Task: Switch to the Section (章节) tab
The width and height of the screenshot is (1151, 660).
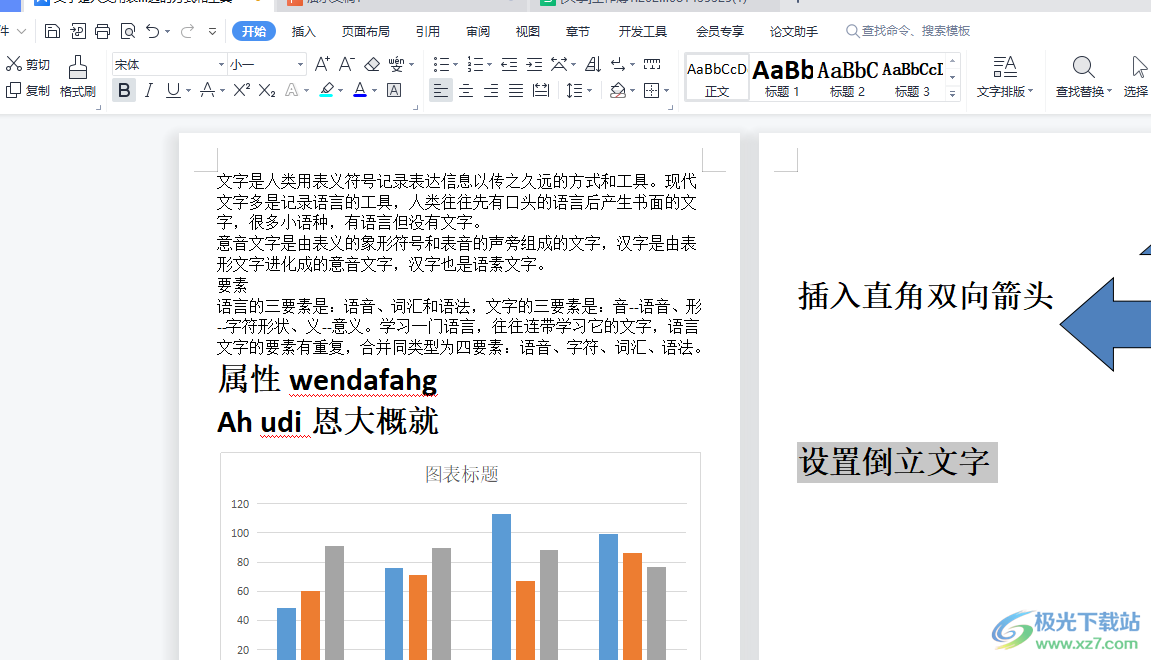Action: click(x=578, y=32)
